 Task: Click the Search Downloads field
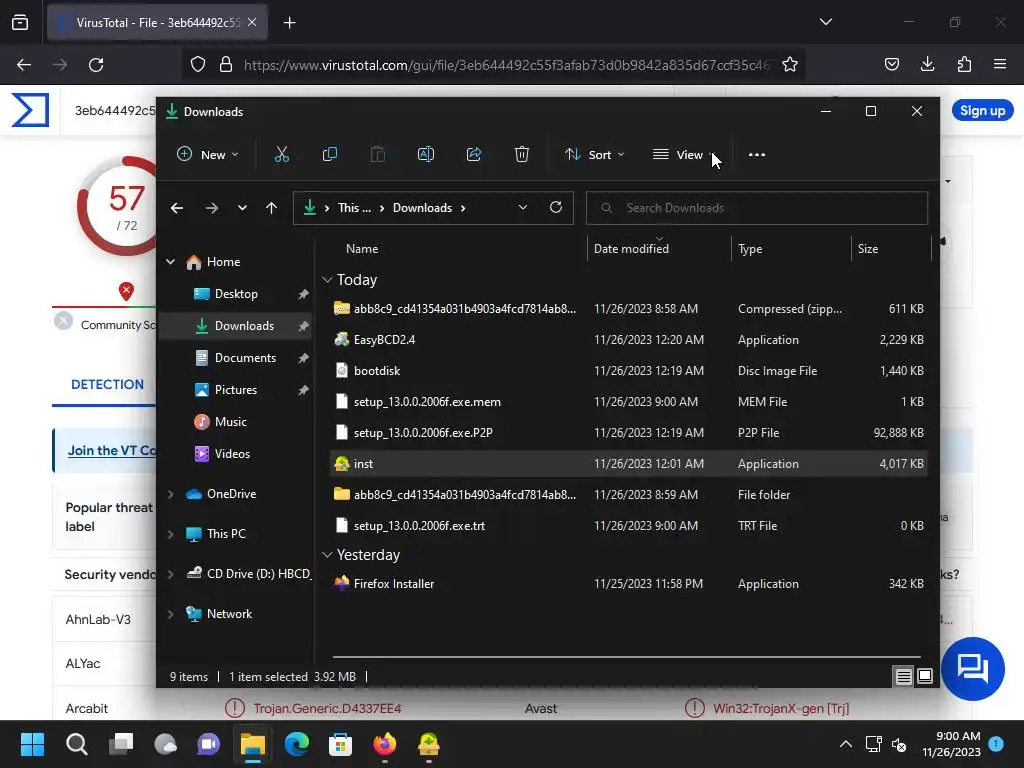coord(757,208)
